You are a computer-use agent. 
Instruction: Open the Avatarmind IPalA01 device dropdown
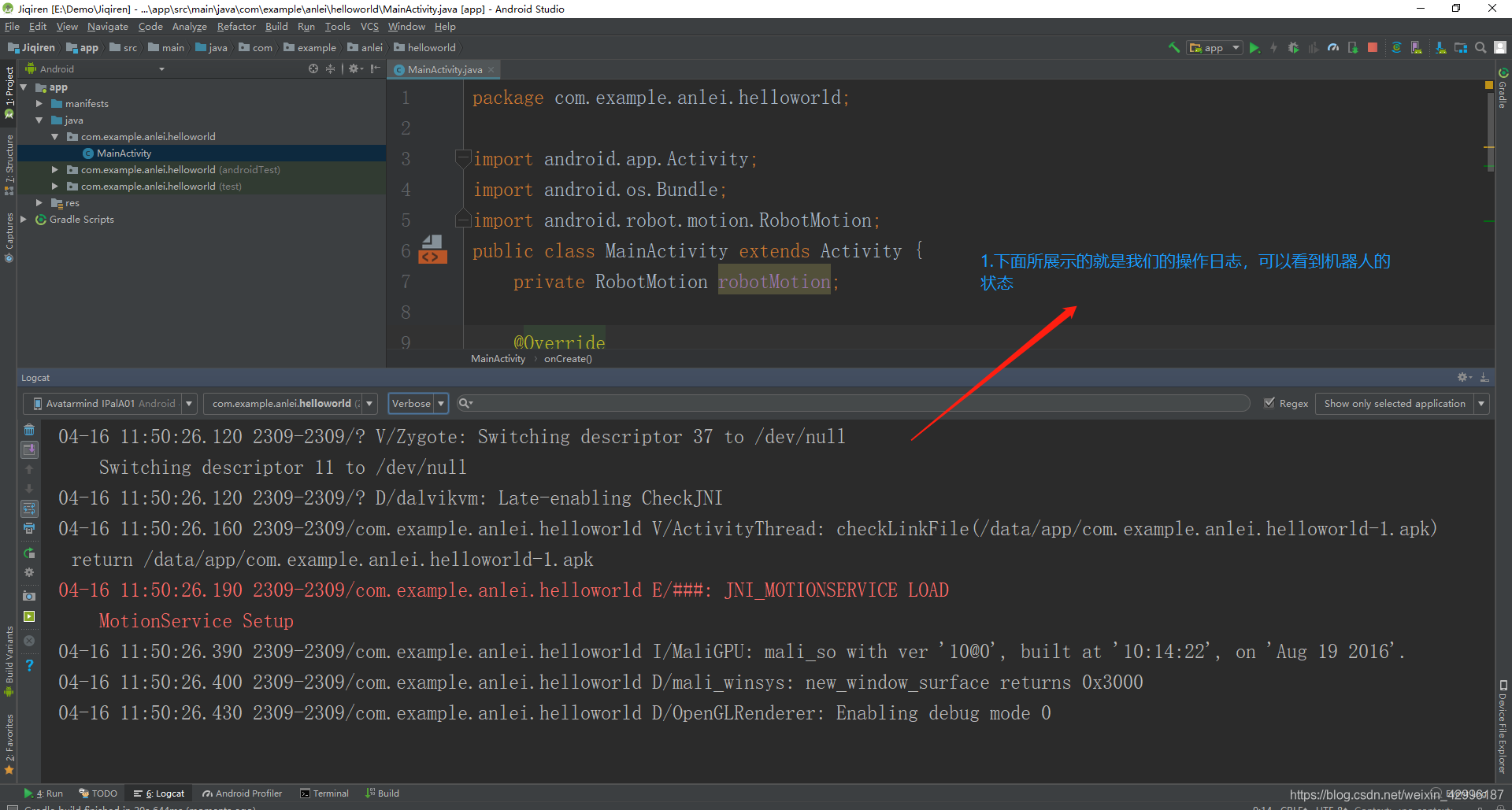pyautogui.click(x=109, y=403)
